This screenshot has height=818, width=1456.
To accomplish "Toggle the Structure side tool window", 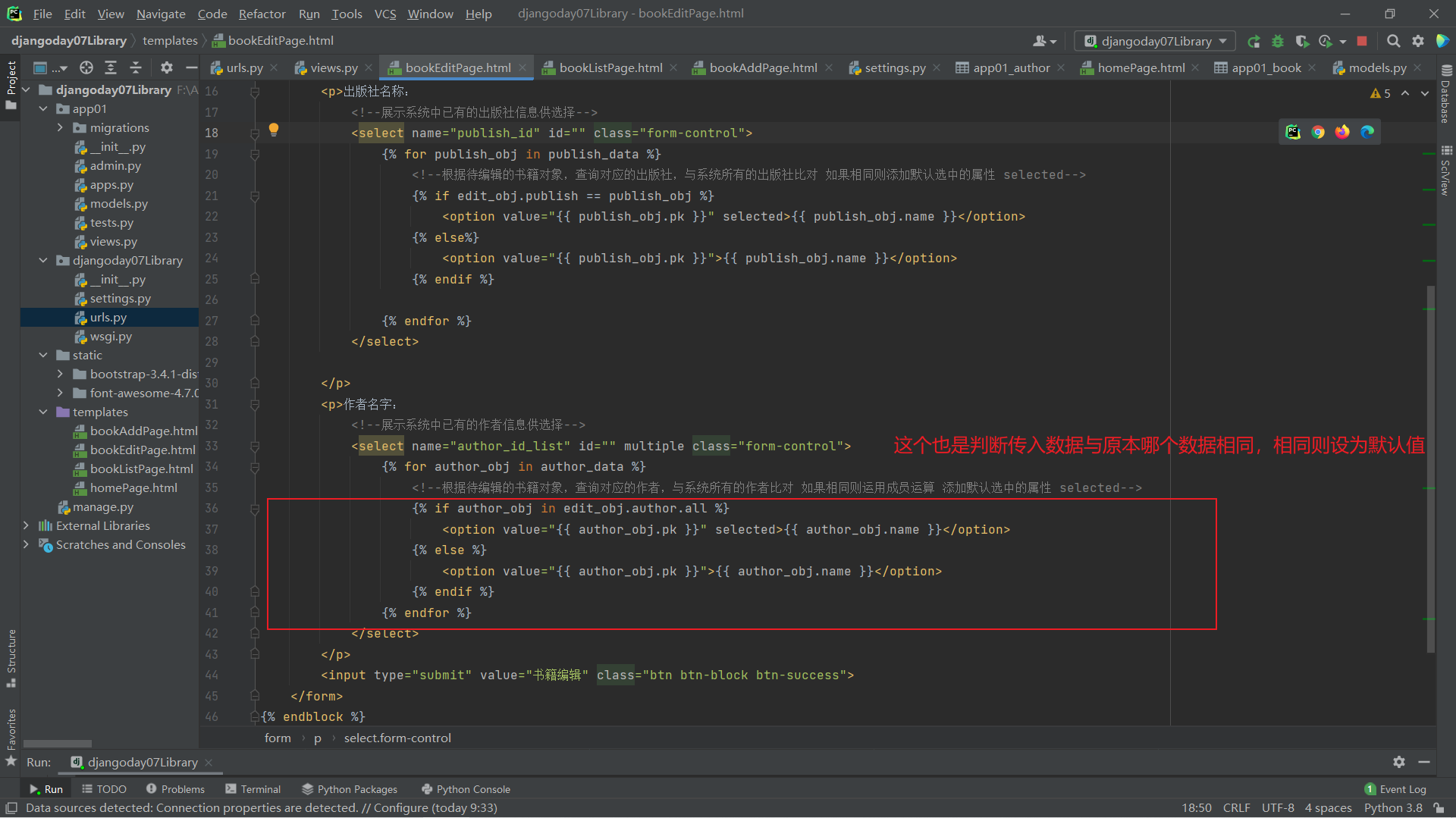I will [x=11, y=658].
